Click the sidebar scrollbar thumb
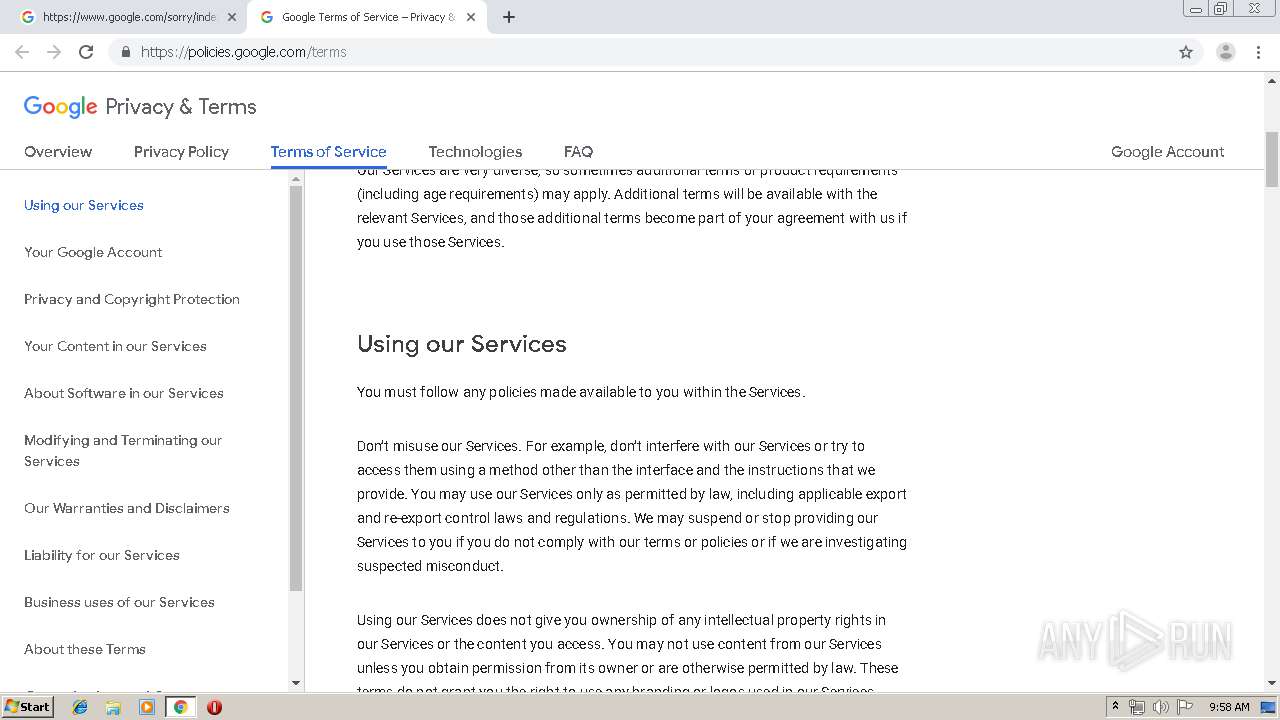Image resolution: width=1280 pixels, height=720 pixels. [295, 388]
